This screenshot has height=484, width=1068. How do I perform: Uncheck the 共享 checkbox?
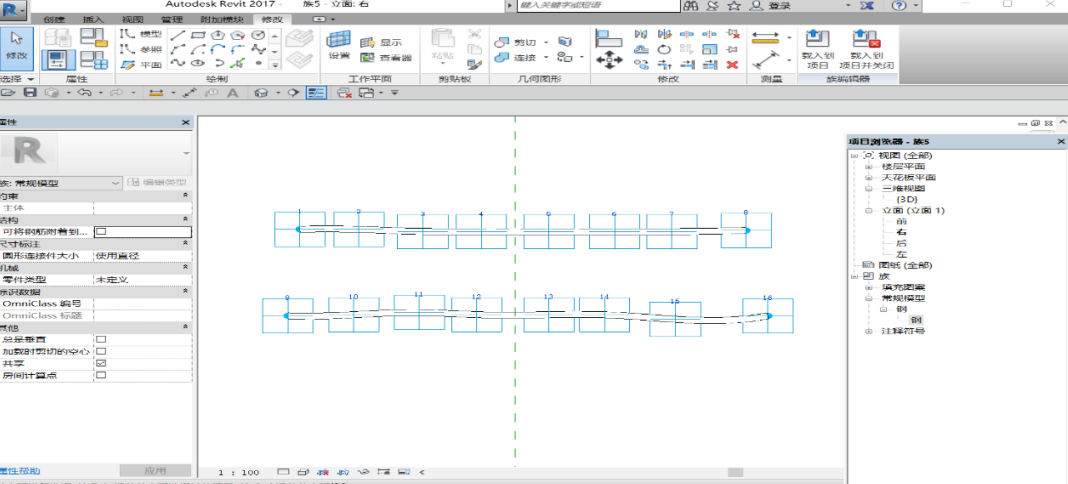coord(101,363)
